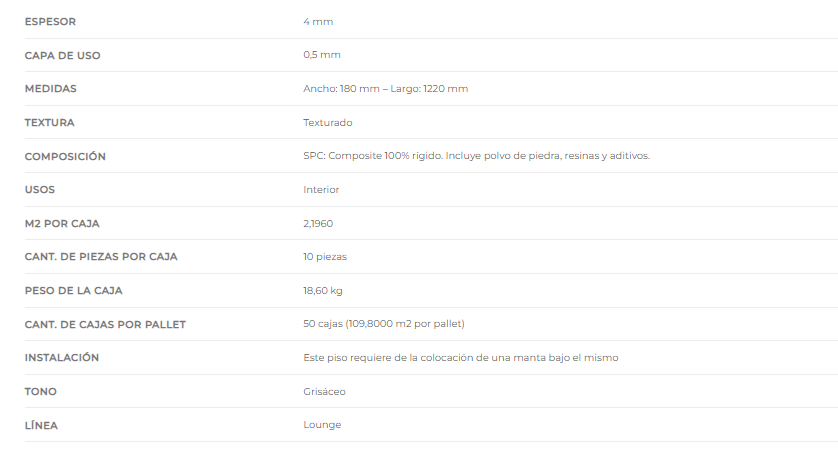Click the COMPOSICIÓN label

point(65,157)
